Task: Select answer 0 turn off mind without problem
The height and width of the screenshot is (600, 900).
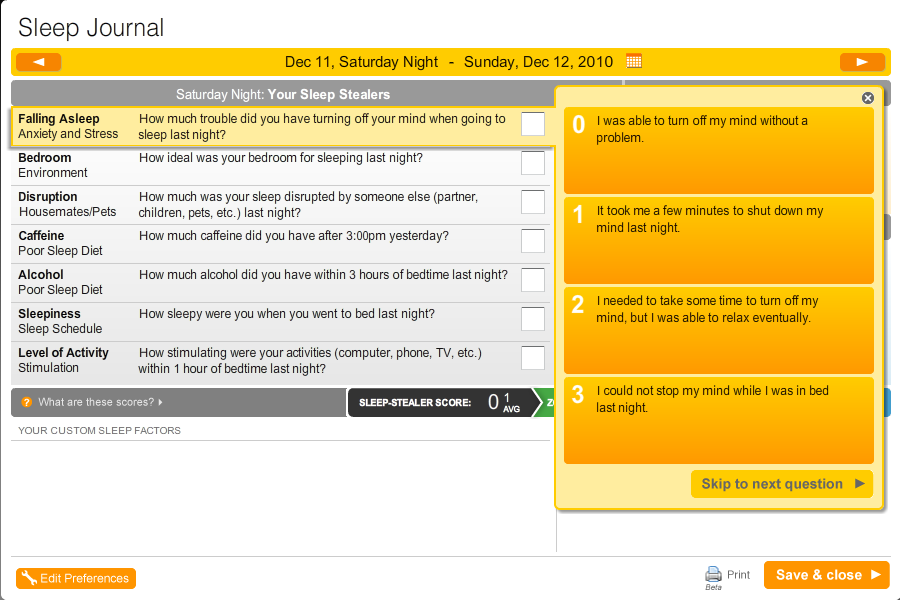Action: [x=719, y=150]
